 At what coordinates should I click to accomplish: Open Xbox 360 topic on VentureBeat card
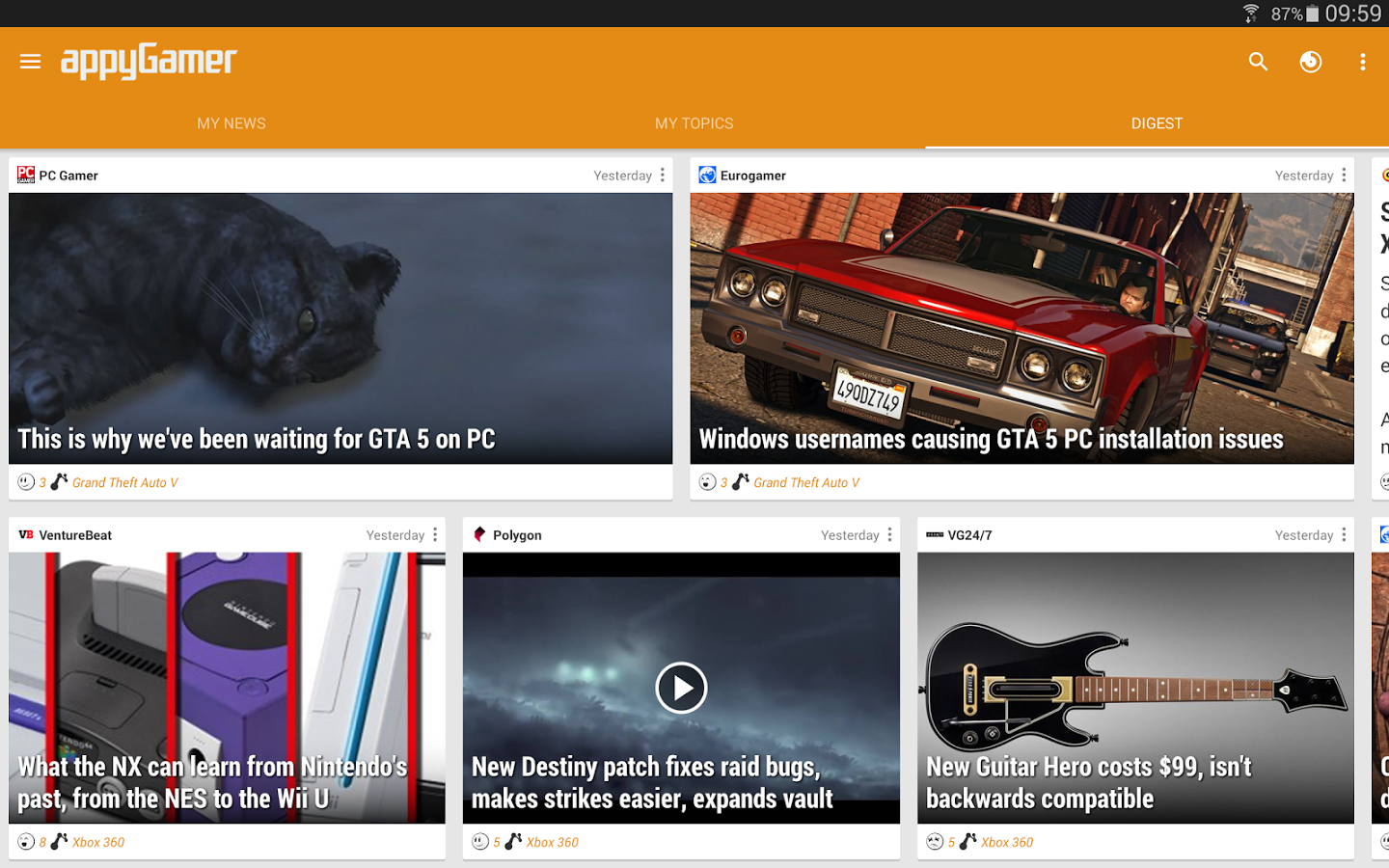[x=98, y=842]
